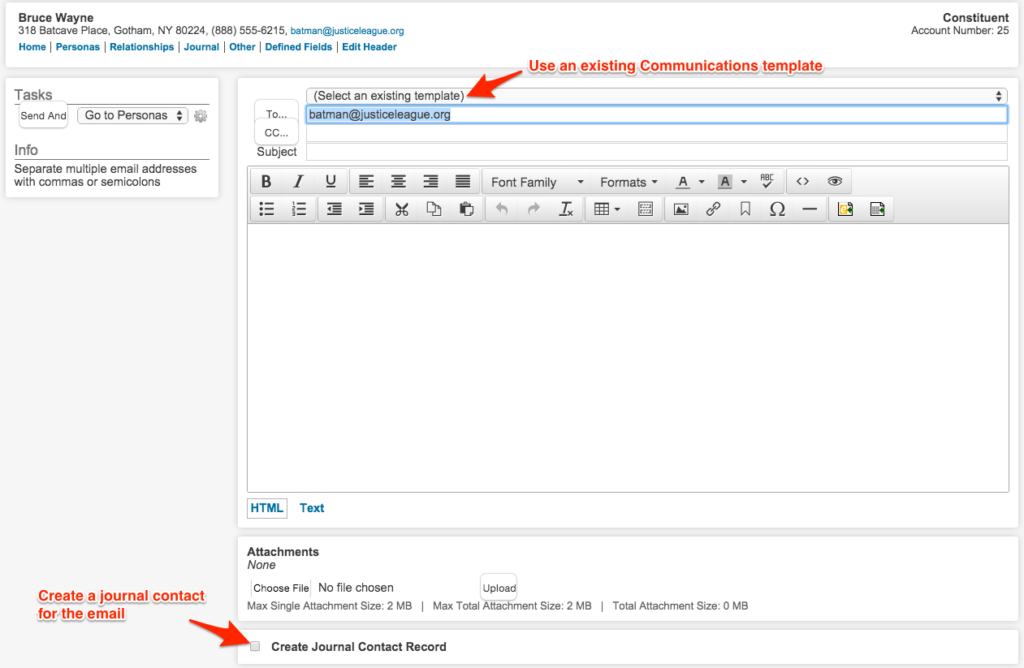Image resolution: width=1024 pixels, height=668 pixels.
Task: Insert a special character
Action: [776, 208]
